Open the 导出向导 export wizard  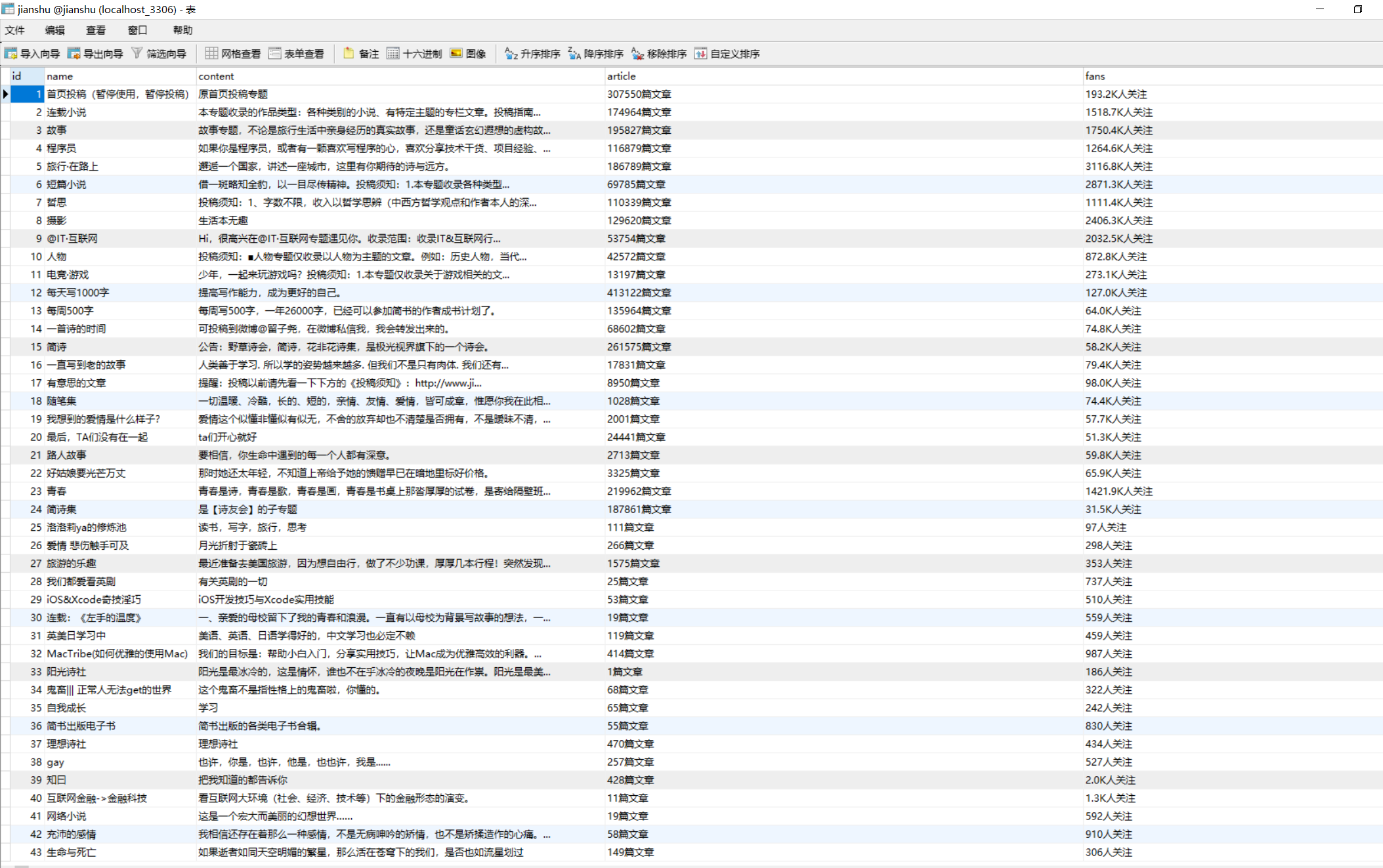point(95,54)
